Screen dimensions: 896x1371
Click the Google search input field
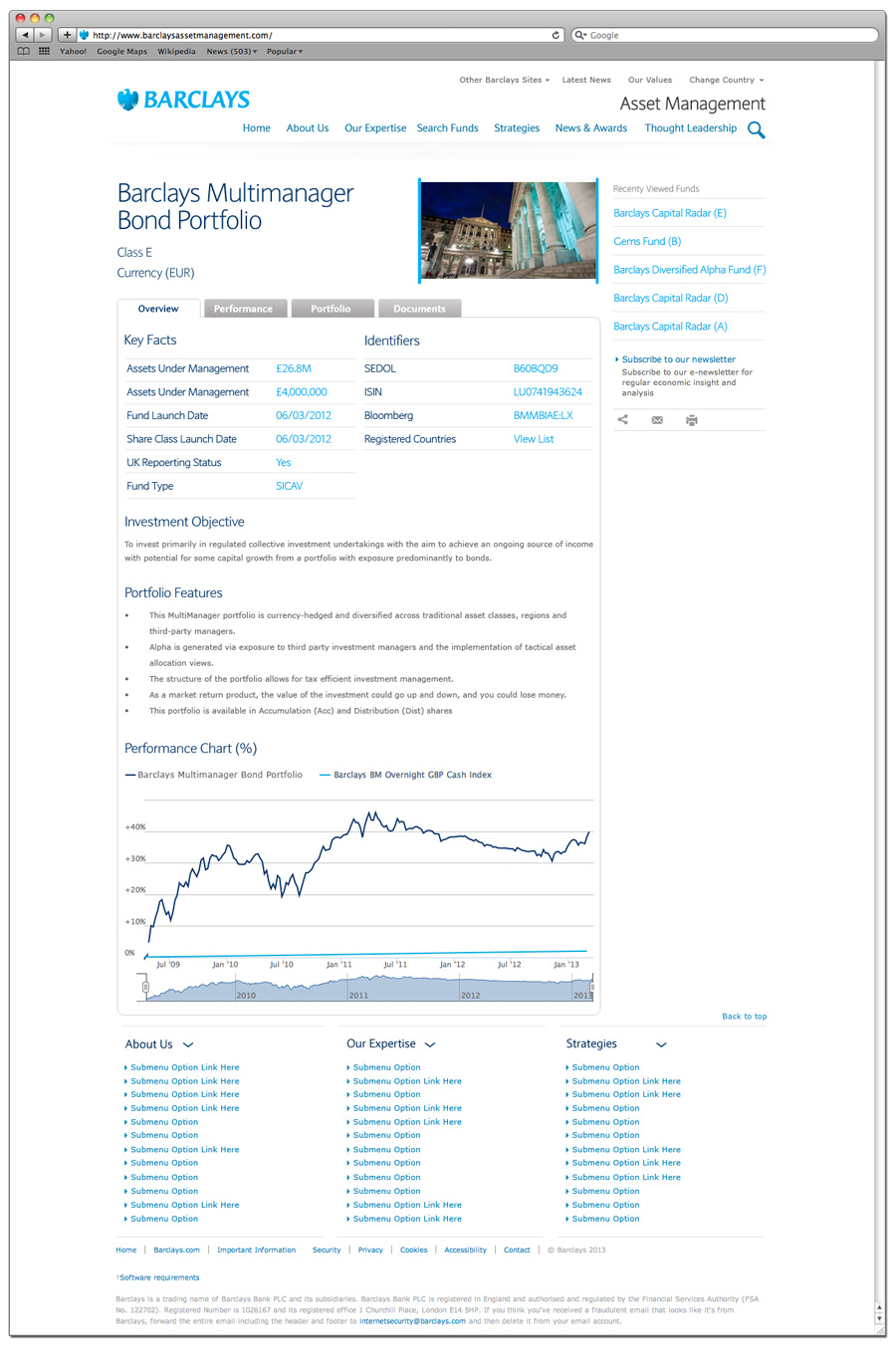pyautogui.click(x=727, y=35)
